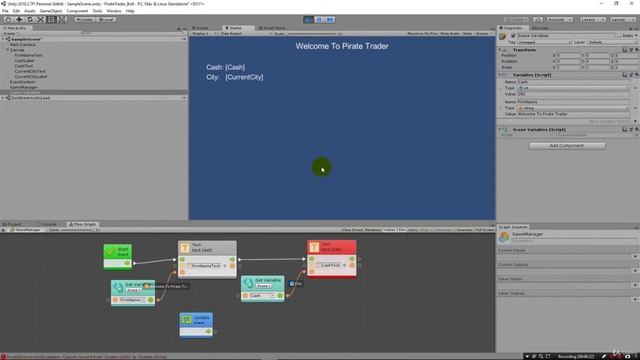The width and height of the screenshot is (640, 360).
Task: Open the Tools menu
Action: [97, 11]
